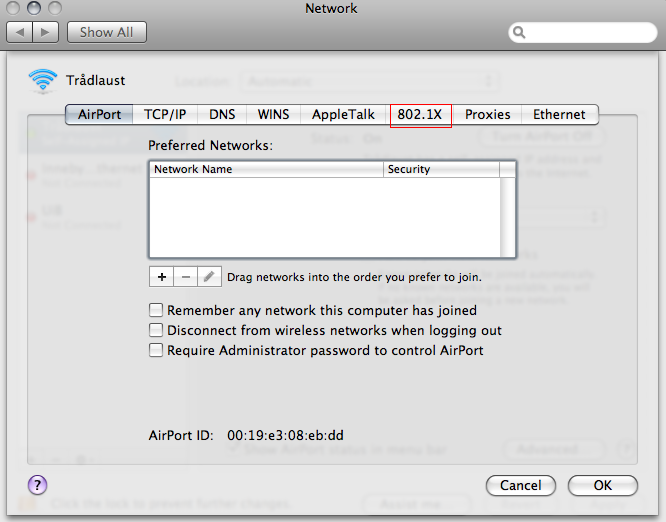Viewport: 666px width, 522px height.
Task: Click the search magnifier icon
Action: pyautogui.click(x=520, y=33)
